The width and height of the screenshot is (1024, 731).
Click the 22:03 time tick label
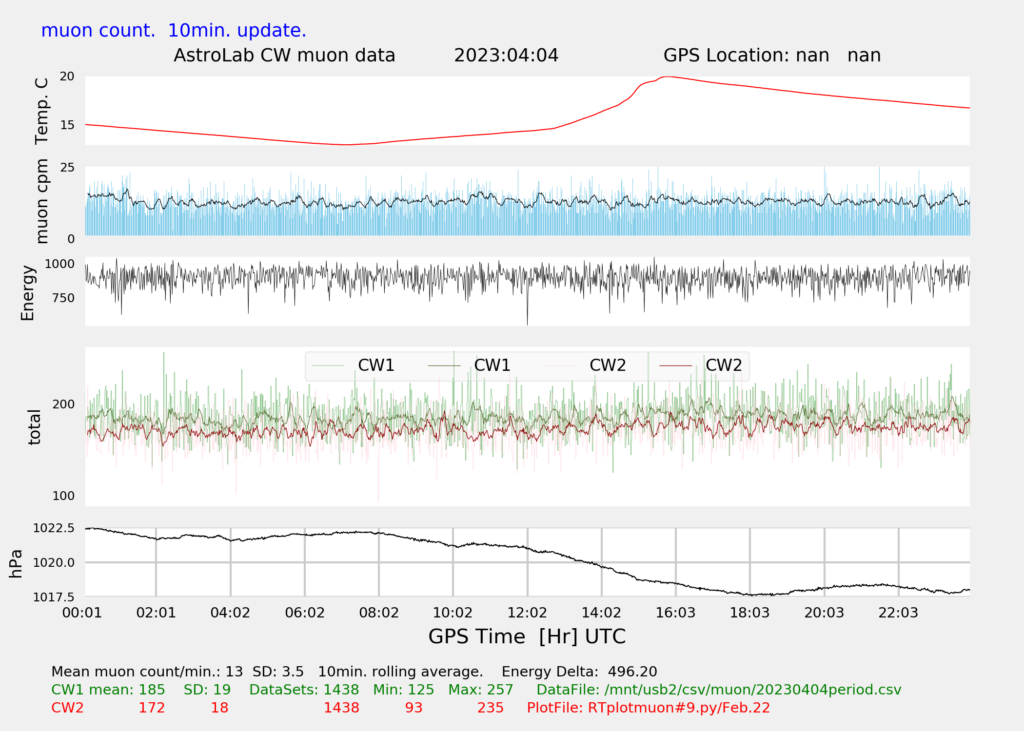click(898, 612)
